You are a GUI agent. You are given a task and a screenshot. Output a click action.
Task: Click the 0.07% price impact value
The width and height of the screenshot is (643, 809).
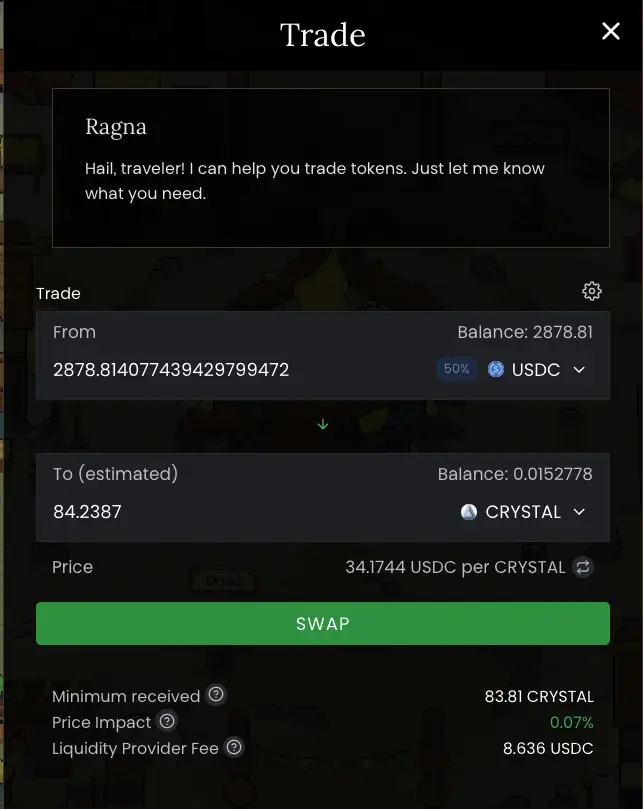[x=571, y=722]
